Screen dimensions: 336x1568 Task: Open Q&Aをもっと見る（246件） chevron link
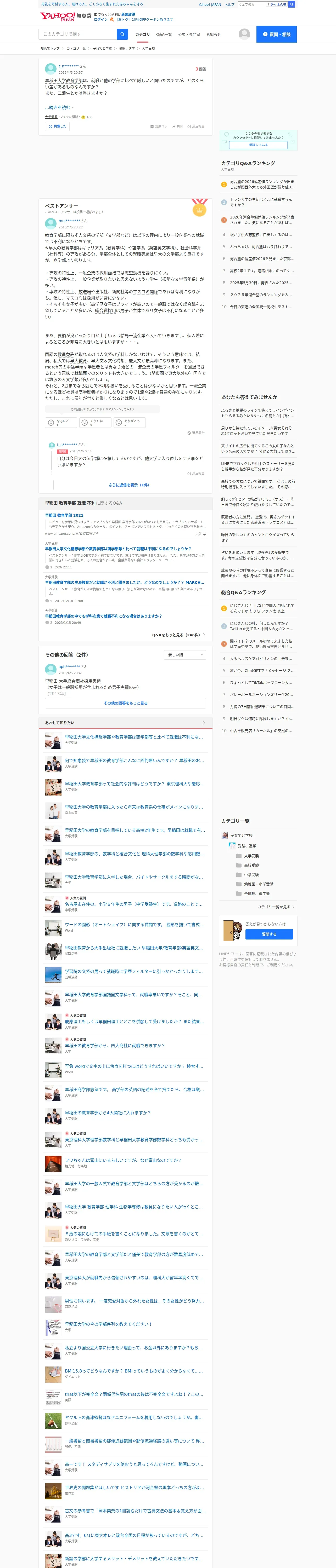(179, 635)
